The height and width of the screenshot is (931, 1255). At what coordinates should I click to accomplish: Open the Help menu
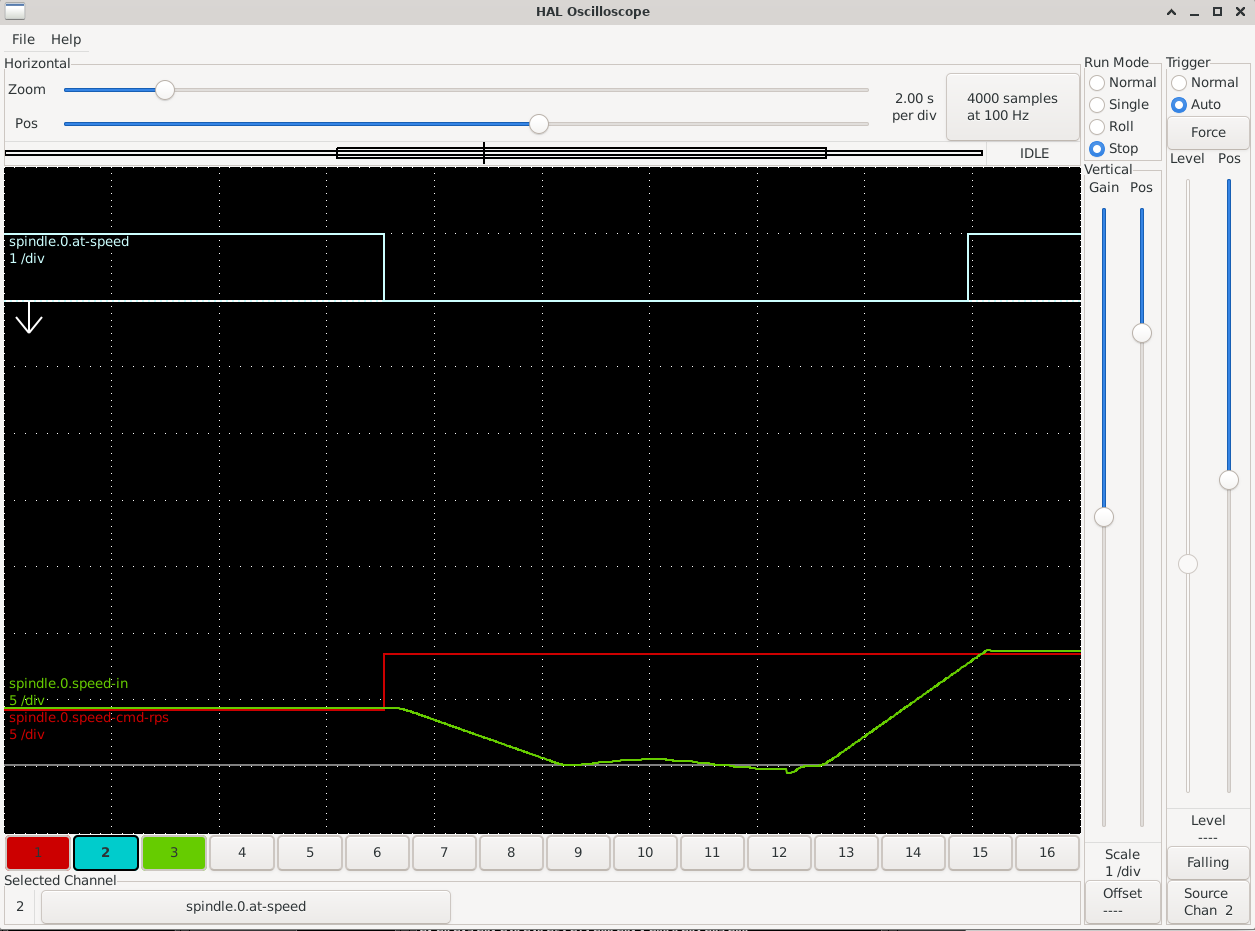coord(66,39)
